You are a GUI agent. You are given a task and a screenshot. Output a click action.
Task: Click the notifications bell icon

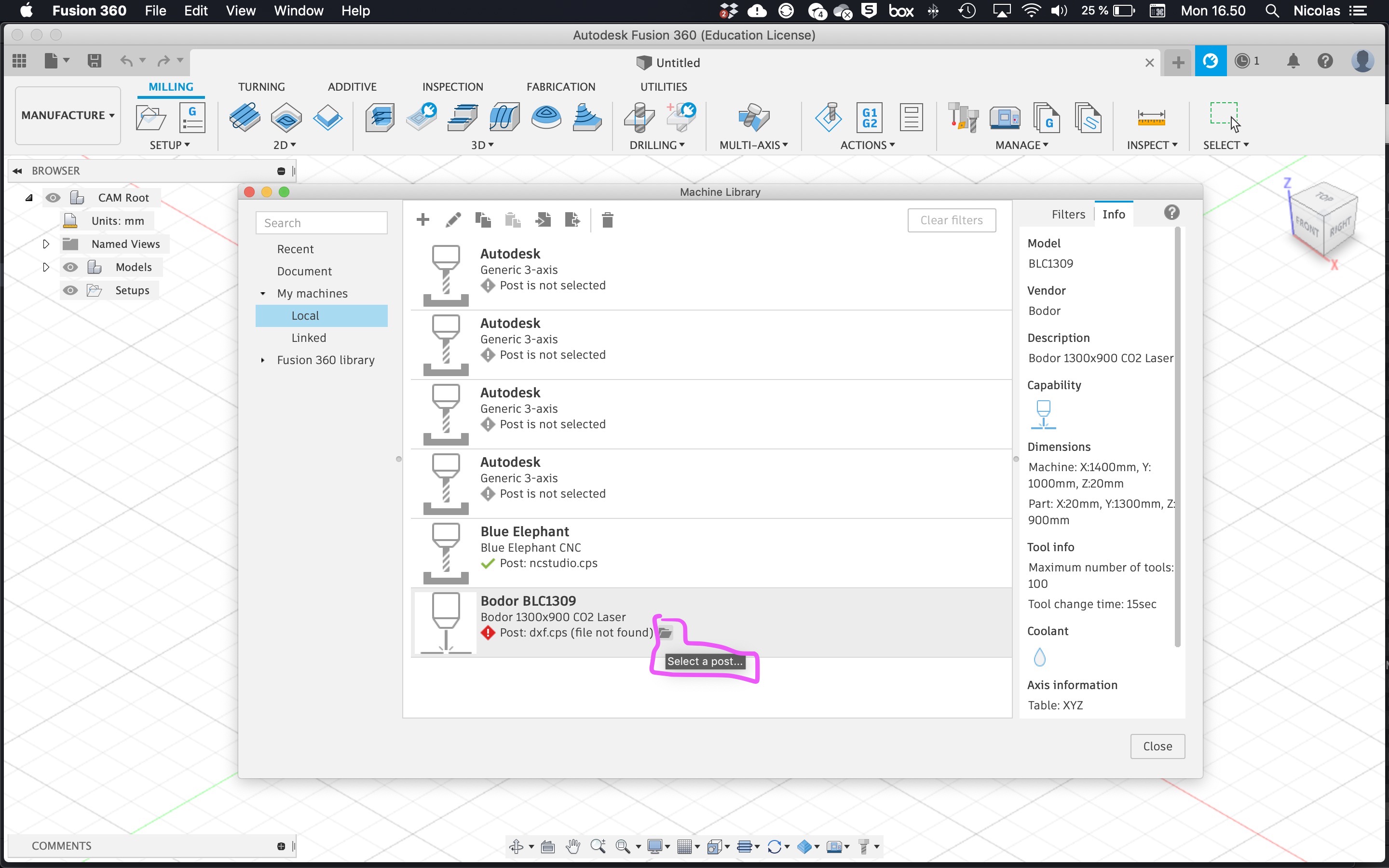click(x=1293, y=61)
